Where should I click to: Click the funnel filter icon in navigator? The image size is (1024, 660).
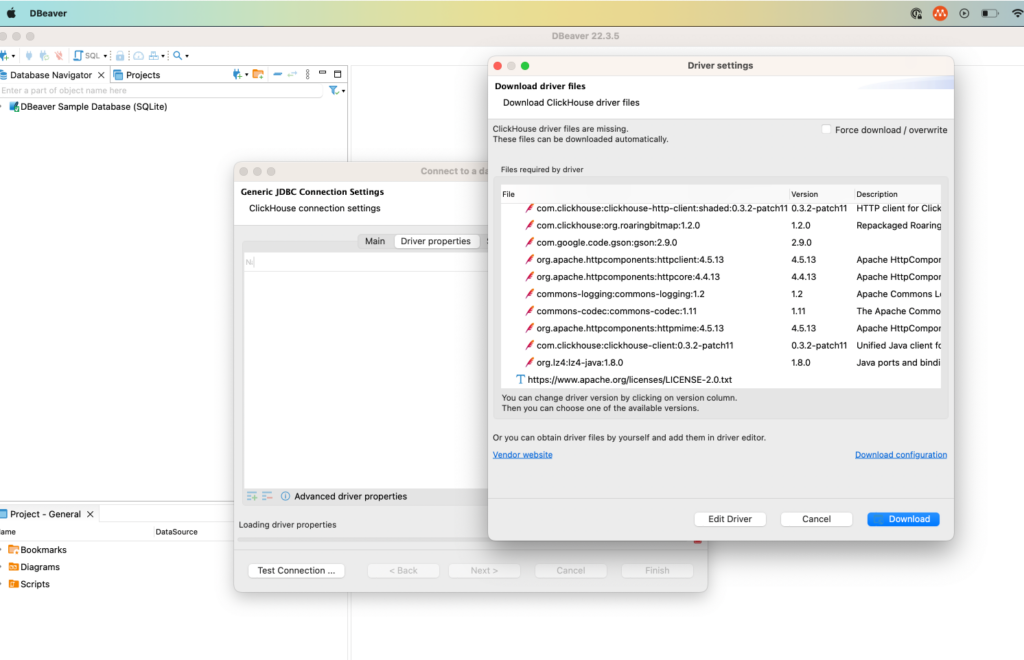[334, 91]
